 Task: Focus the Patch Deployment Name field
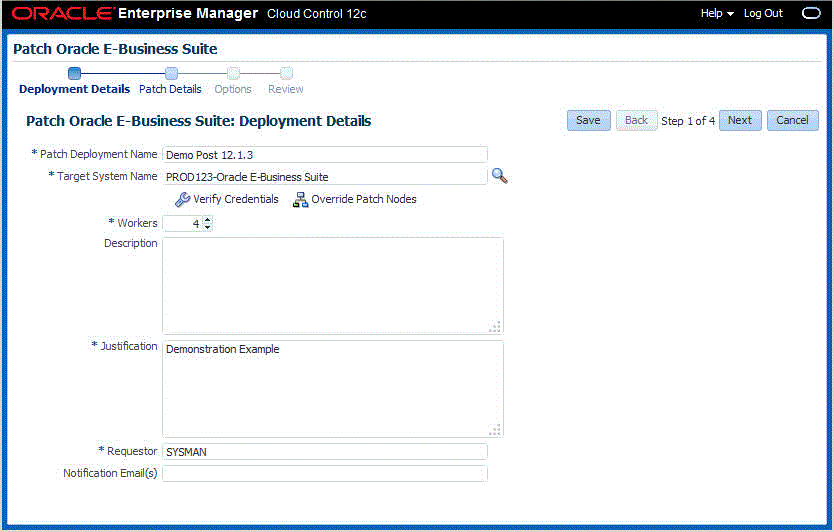(x=324, y=155)
